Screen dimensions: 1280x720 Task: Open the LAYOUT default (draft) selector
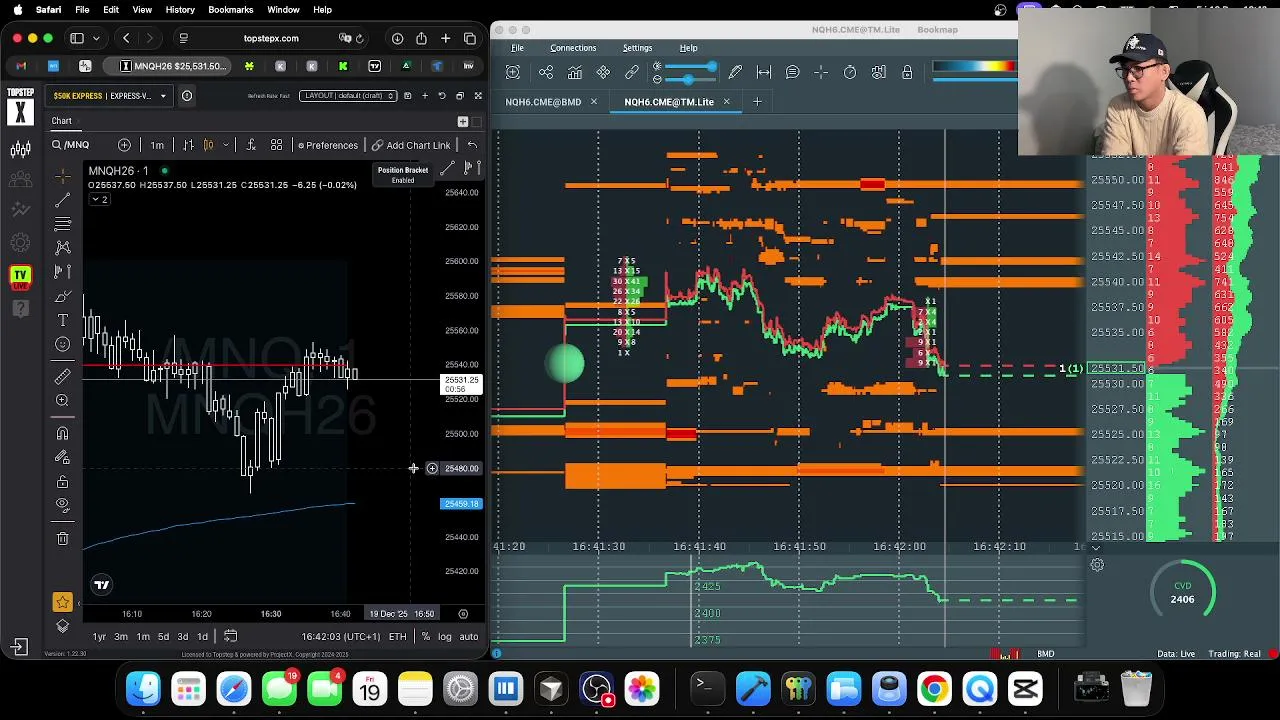coord(349,96)
